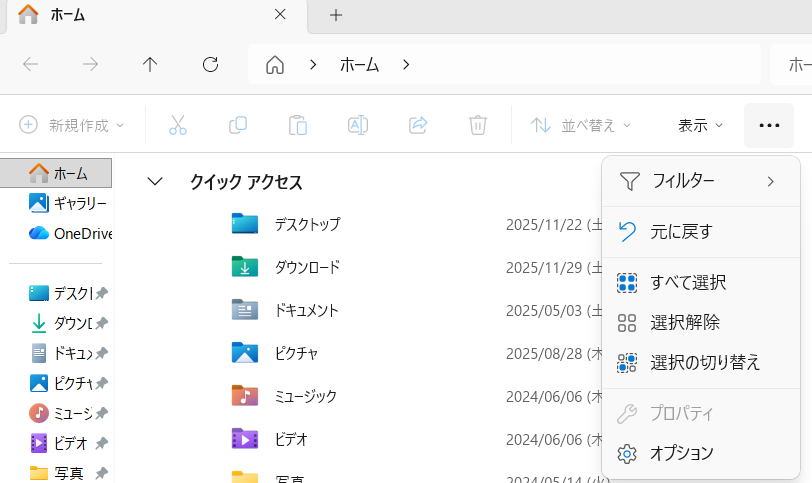The width and height of the screenshot is (812, 483).
Task: Refresh the current folder view
Action: click(x=210, y=65)
